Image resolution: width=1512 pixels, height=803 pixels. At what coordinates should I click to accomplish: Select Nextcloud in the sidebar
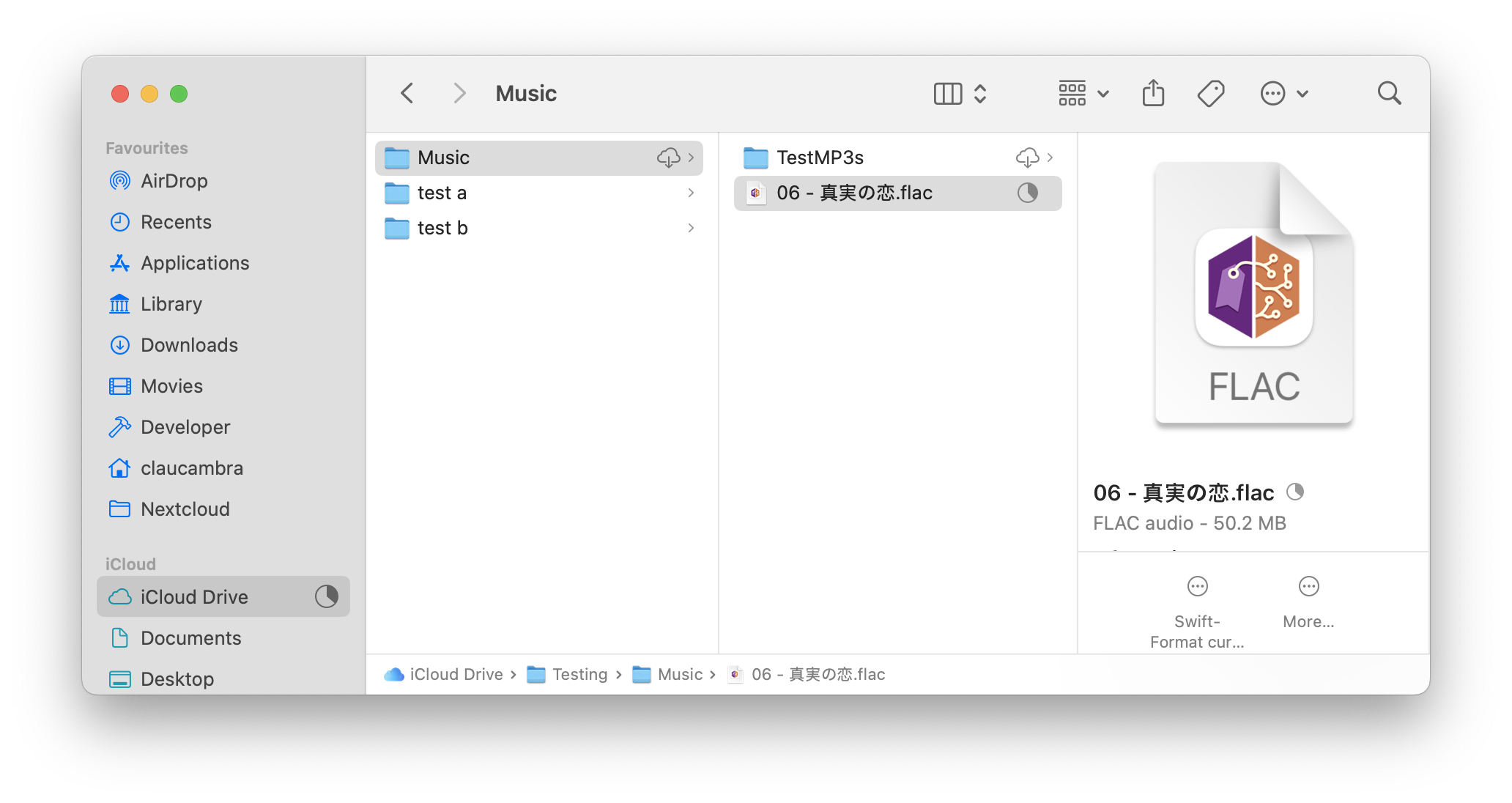tap(223, 509)
